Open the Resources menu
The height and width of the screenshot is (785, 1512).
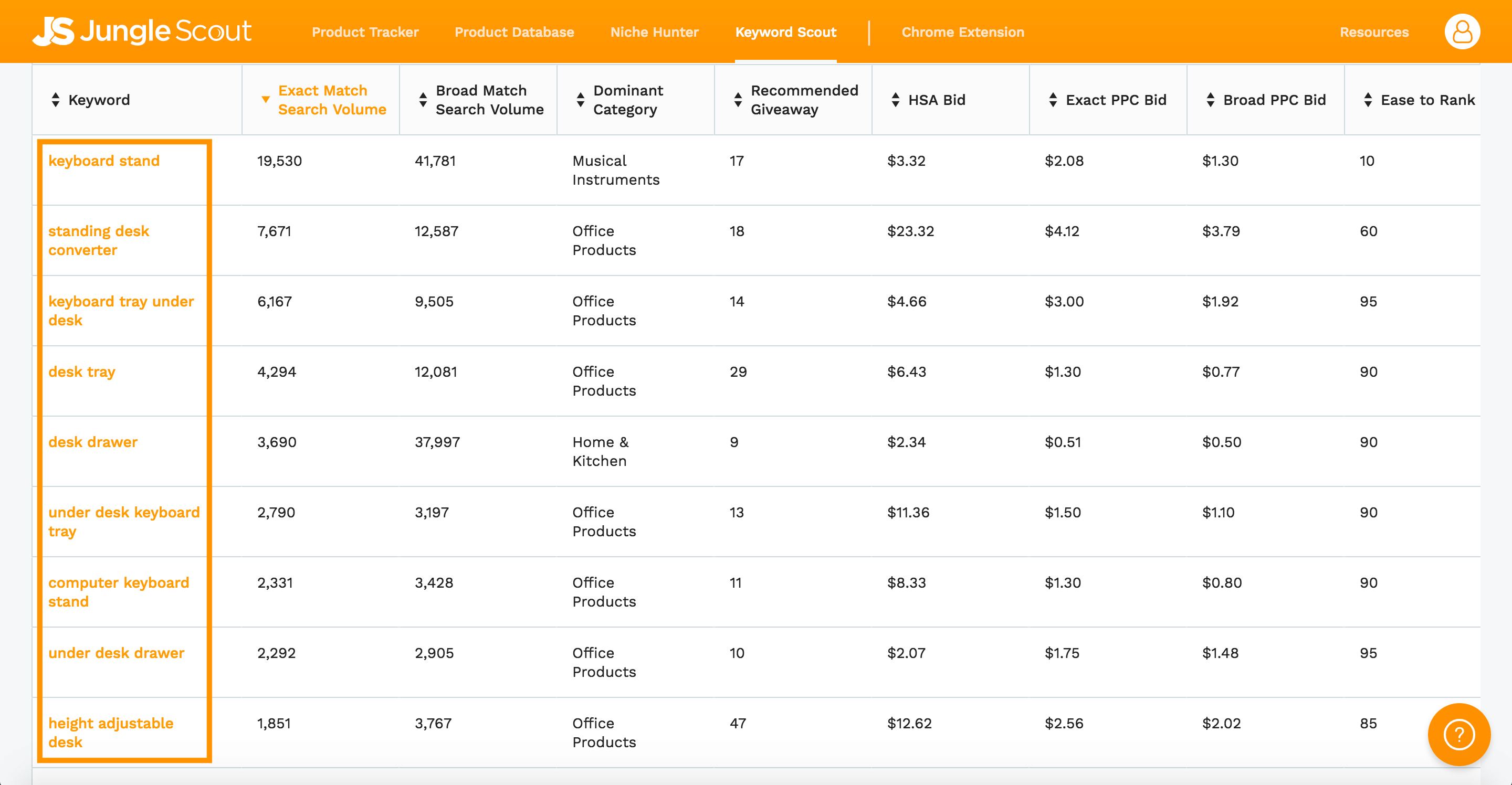tap(1373, 32)
